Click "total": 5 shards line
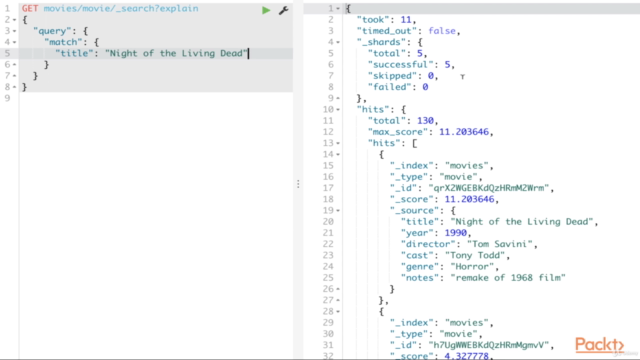640x360 pixels. click(x=398, y=53)
